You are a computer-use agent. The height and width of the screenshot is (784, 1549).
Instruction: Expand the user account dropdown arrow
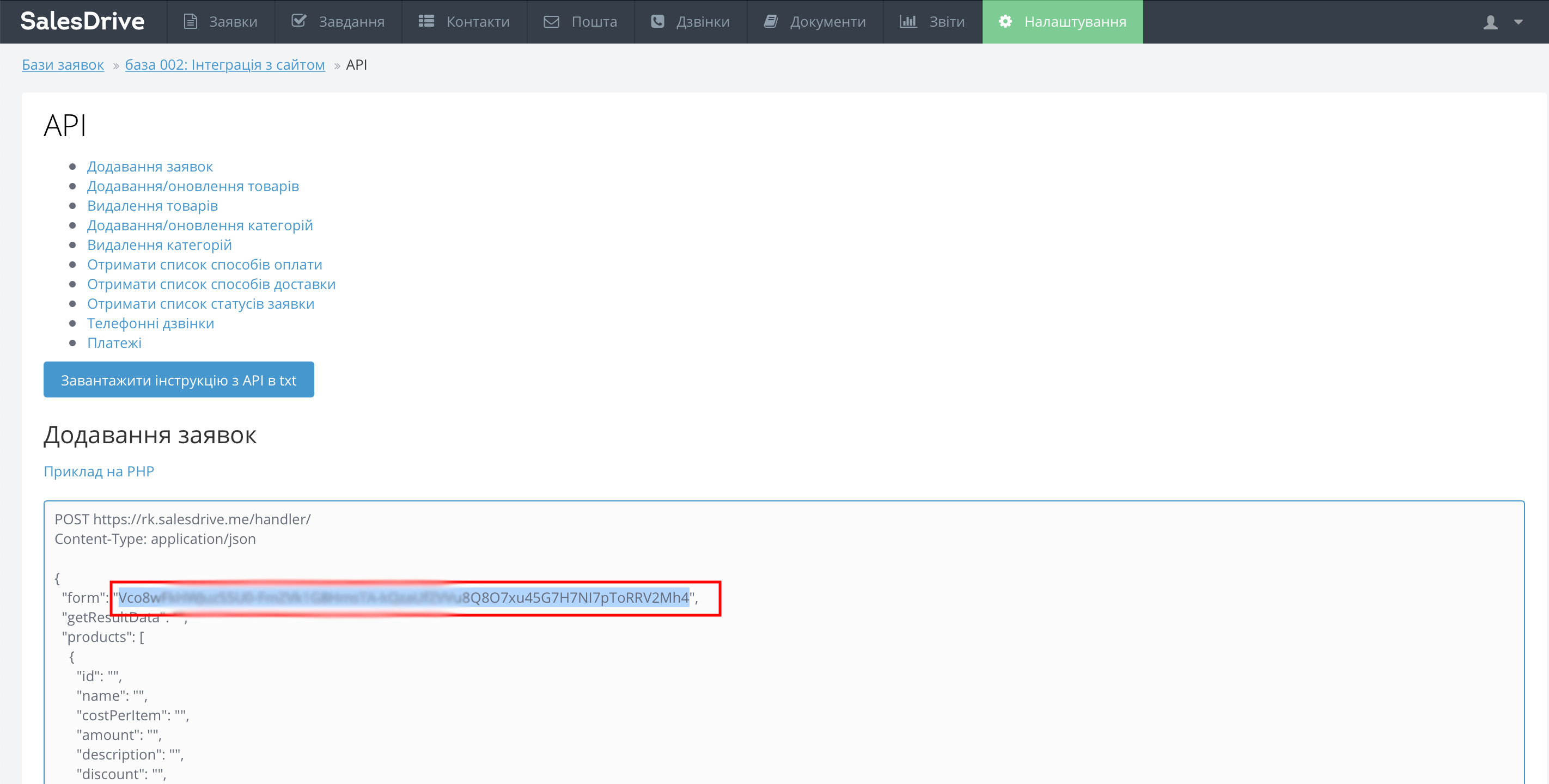[x=1518, y=22]
